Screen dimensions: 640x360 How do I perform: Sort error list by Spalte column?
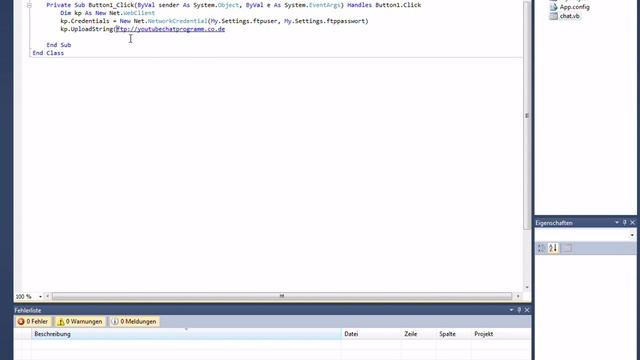pos(453,334)
